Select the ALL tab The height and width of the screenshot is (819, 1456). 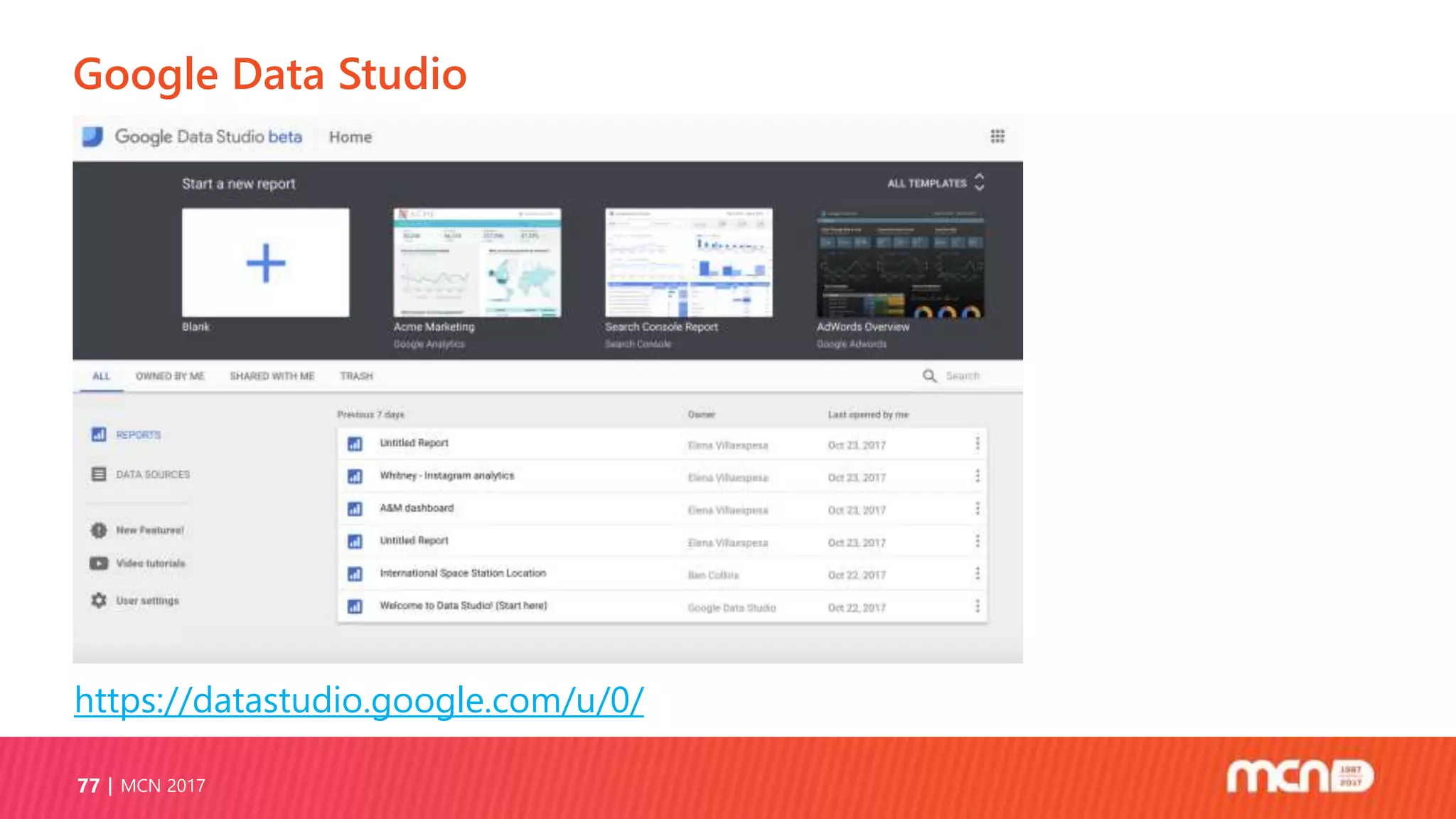pos(102,376)
